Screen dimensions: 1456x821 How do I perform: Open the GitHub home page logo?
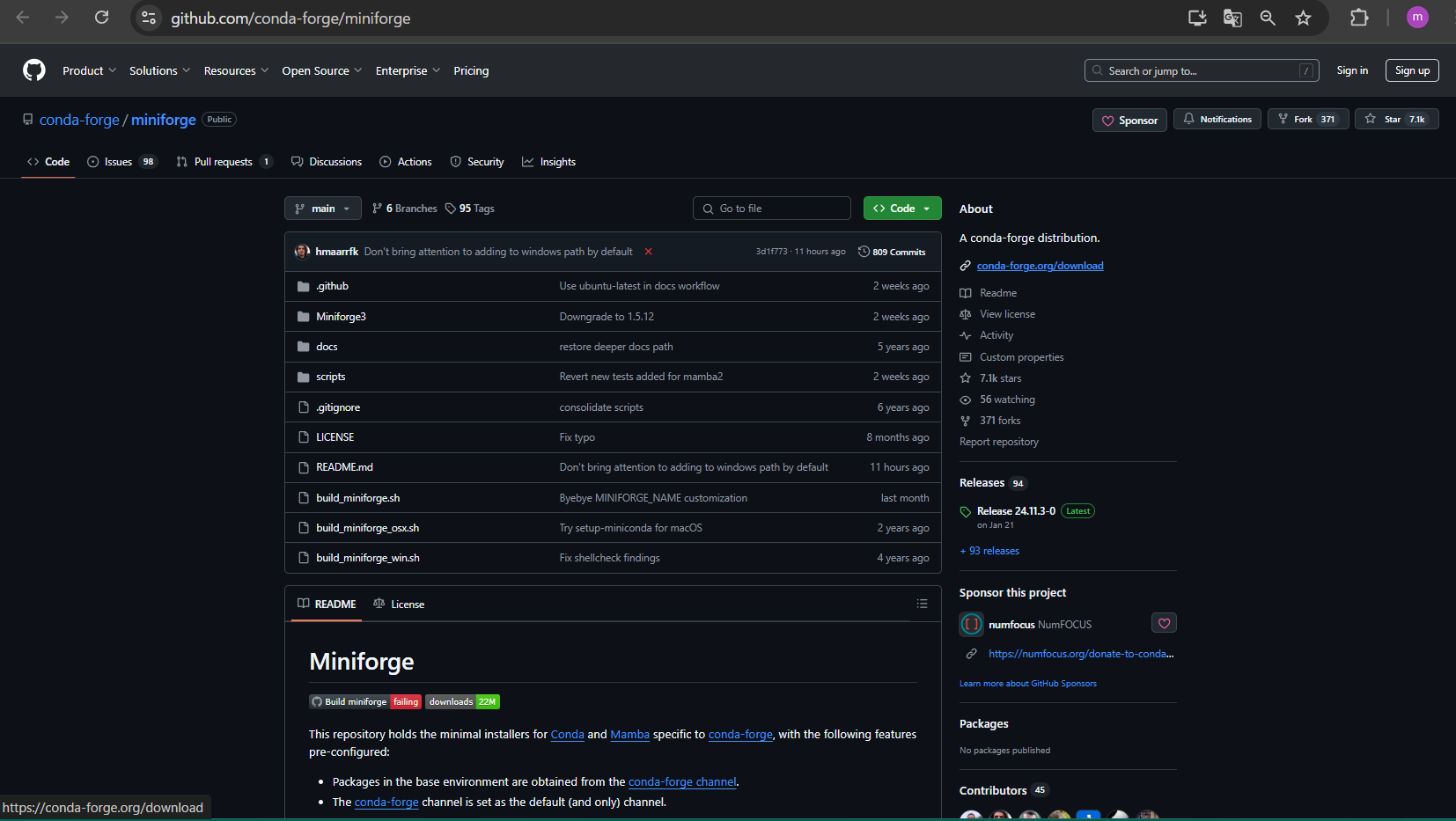[33, 70]
